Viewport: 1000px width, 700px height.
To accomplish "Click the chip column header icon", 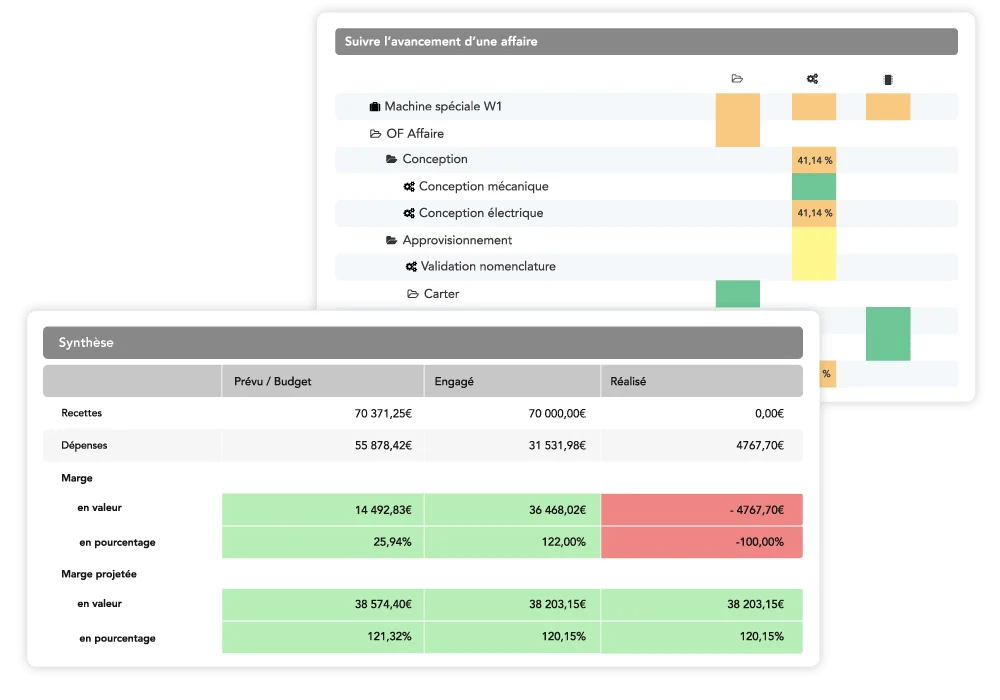I will point(888,79).
